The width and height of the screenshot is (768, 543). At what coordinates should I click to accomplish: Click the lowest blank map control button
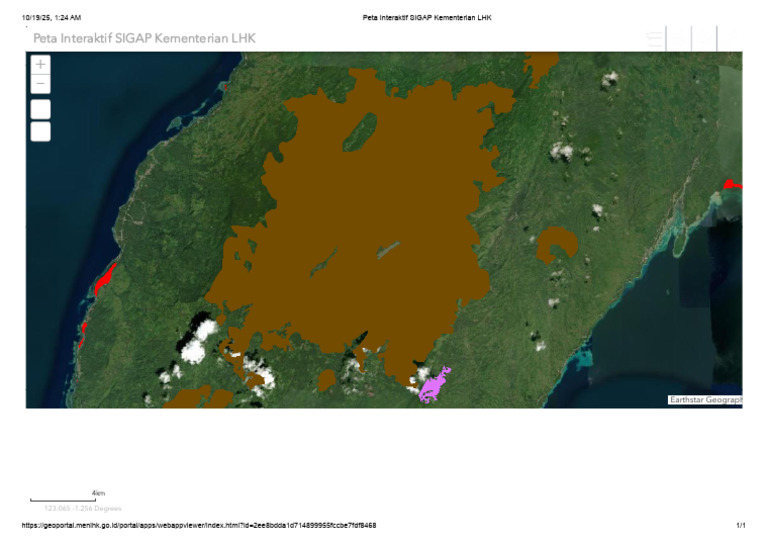(x=41, y=132)
